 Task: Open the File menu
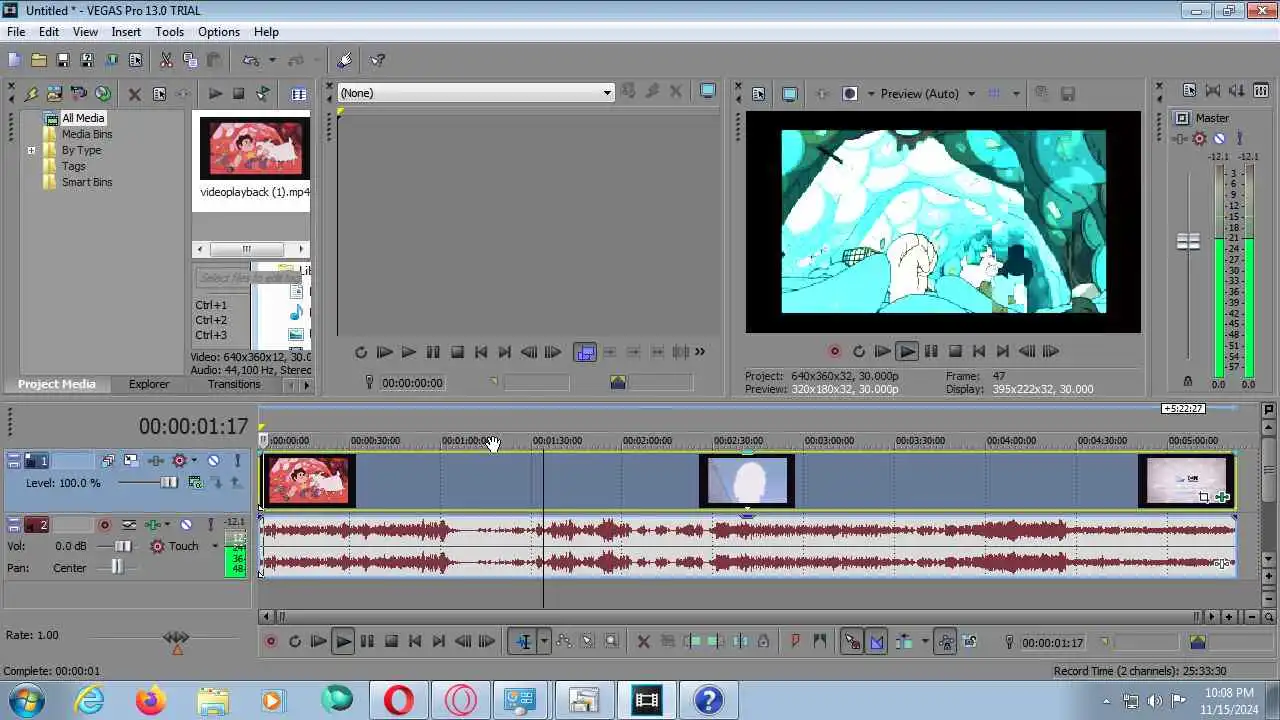(16, 32)
